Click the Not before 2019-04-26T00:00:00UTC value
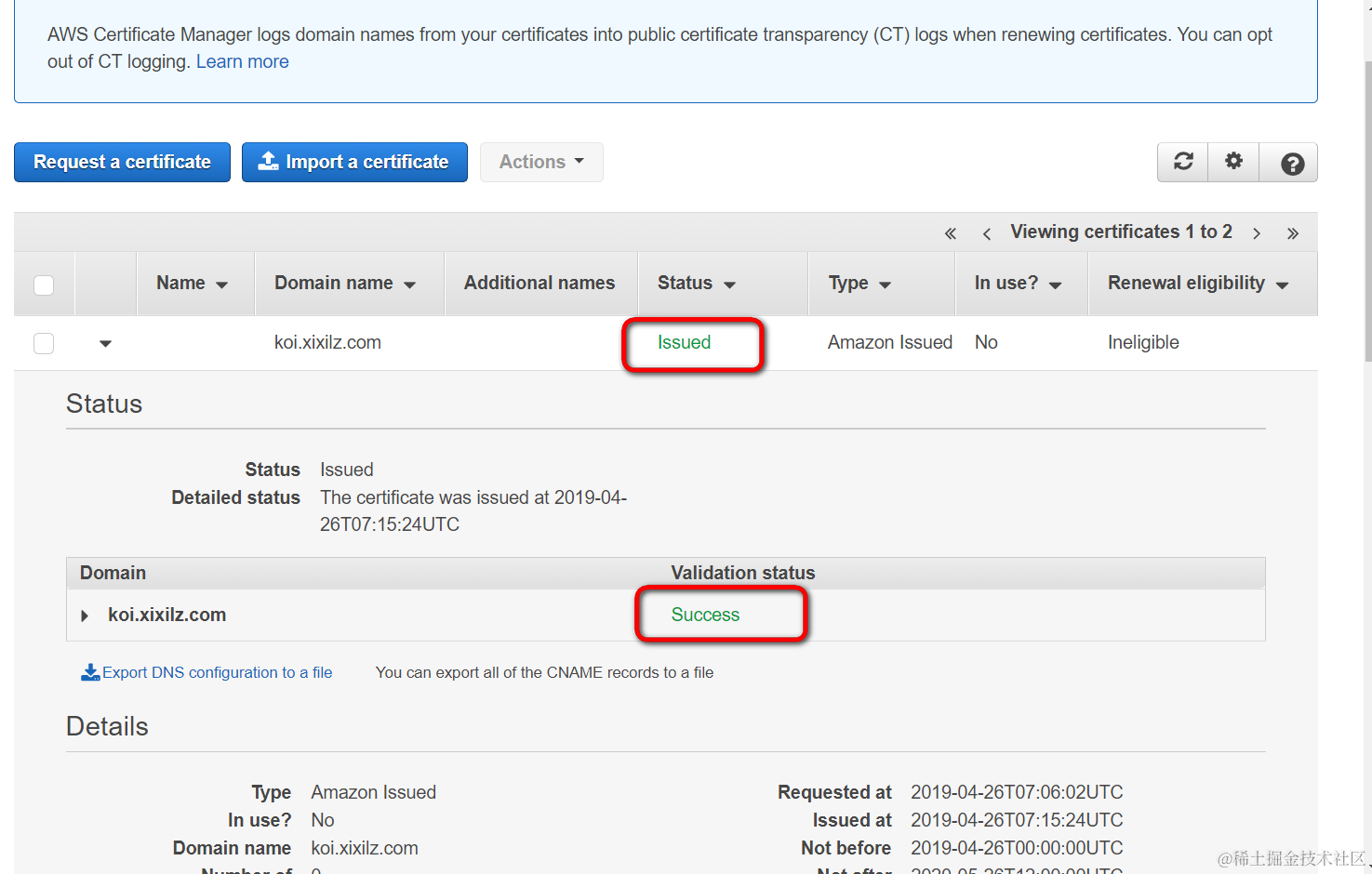This screenshot has height=874, width=1372. click(1017, 848)
